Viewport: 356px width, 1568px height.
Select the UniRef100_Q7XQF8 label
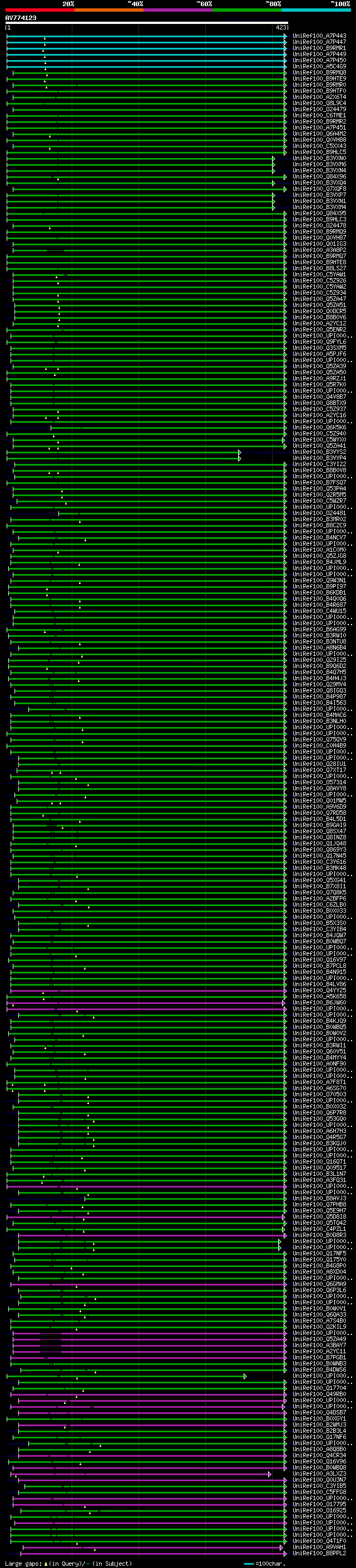pos(319,189)
